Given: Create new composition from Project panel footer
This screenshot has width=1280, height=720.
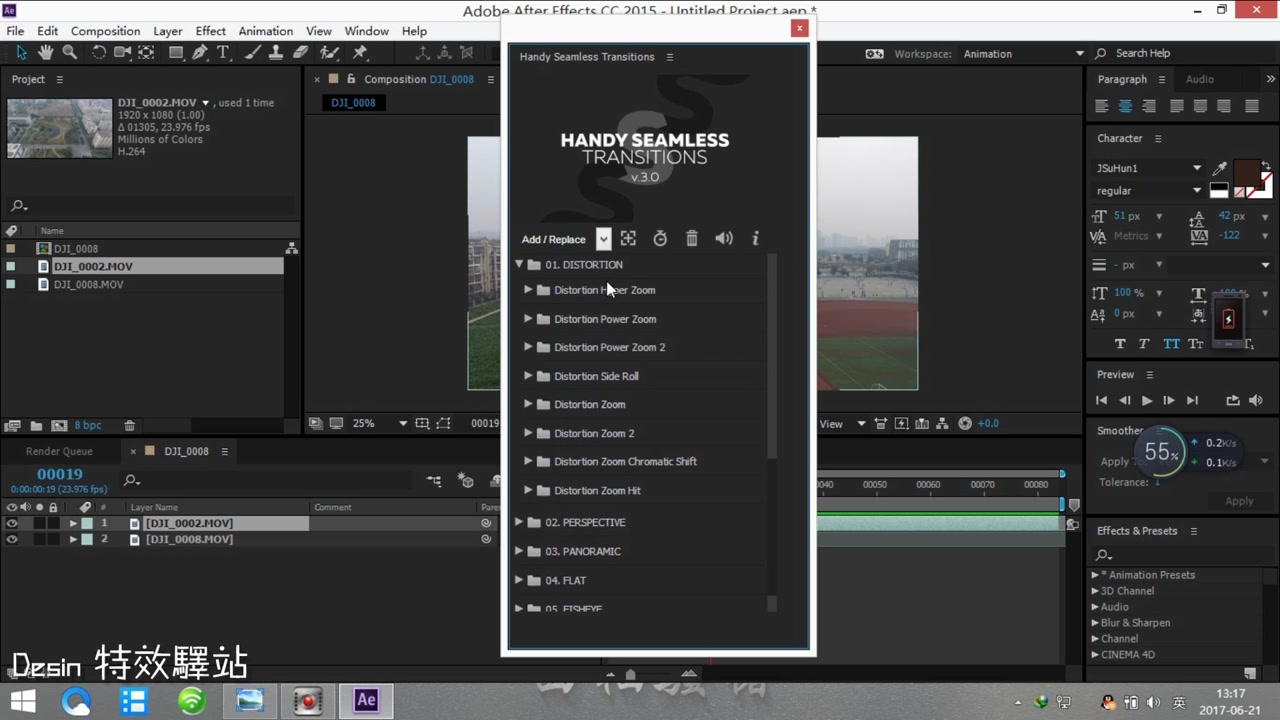Looking at the screenshot, I should [59, 425].
